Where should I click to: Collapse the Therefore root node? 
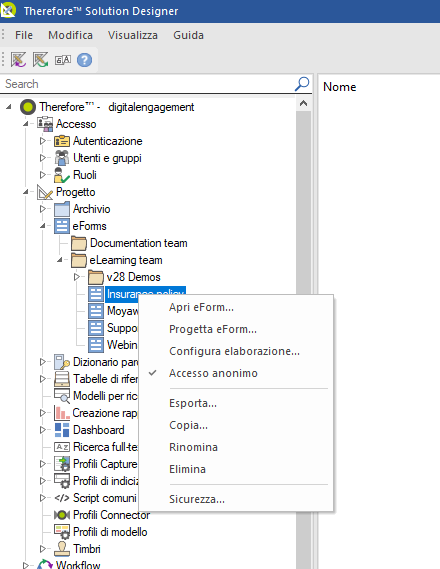point(9,107)
